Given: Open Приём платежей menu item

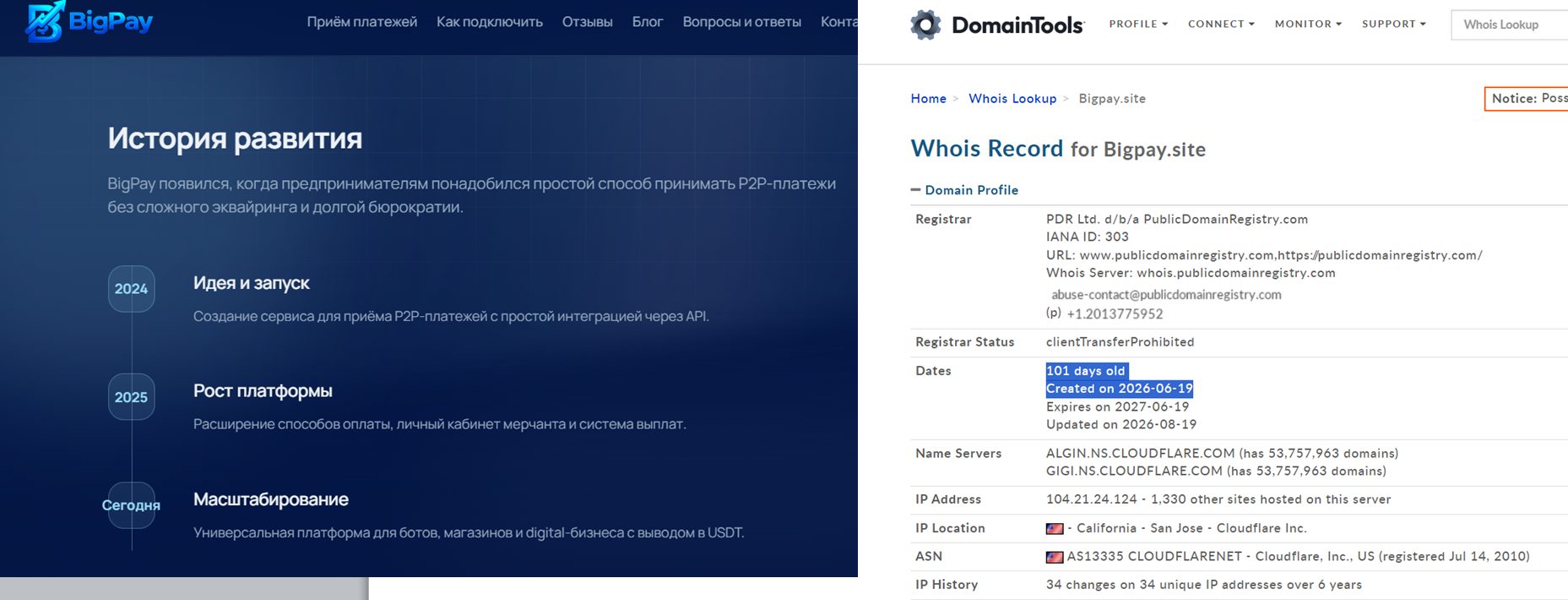Looking at the screenshot, I should coord(362,22).
